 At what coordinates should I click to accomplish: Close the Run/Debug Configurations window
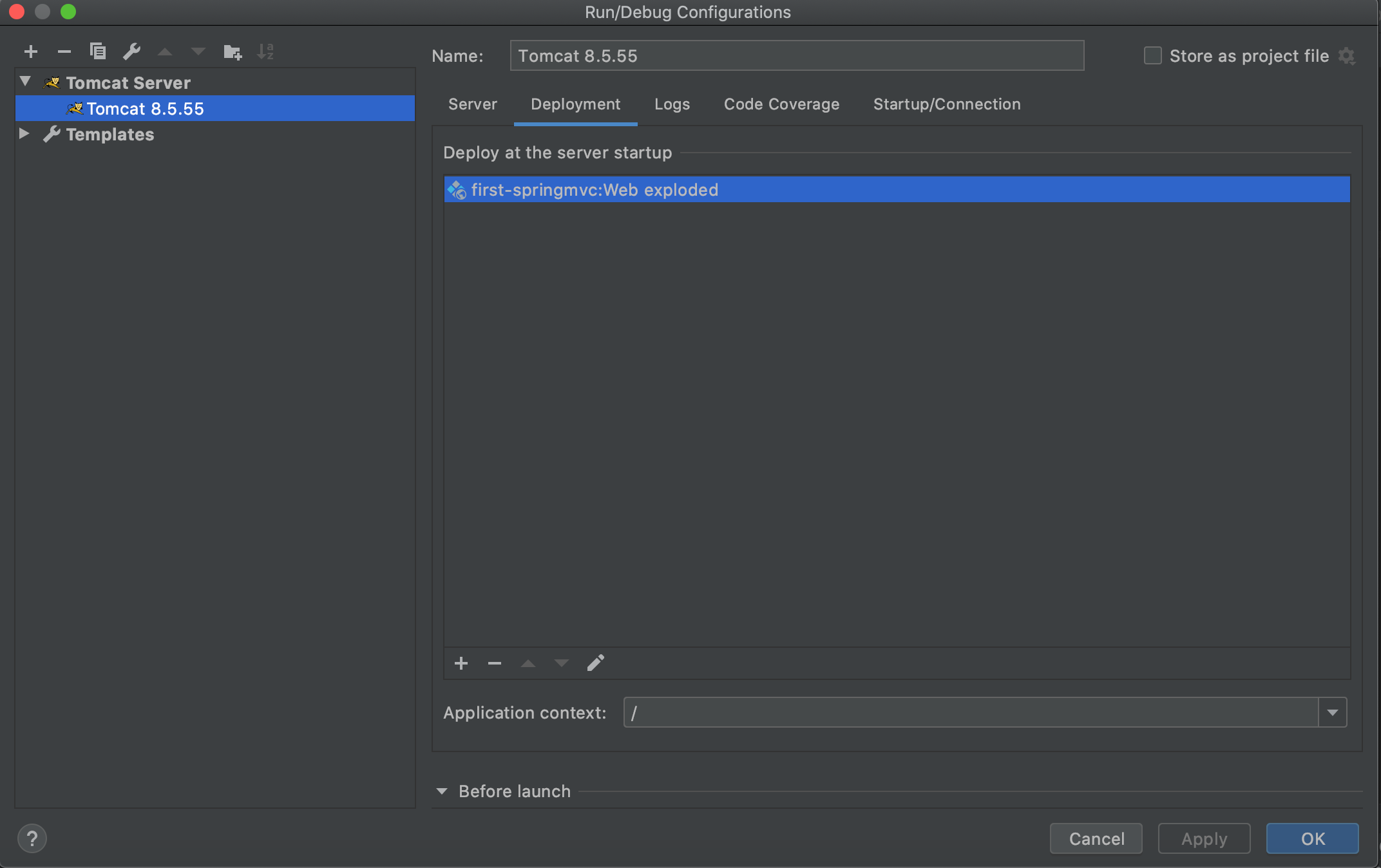(x=17, y=12)
